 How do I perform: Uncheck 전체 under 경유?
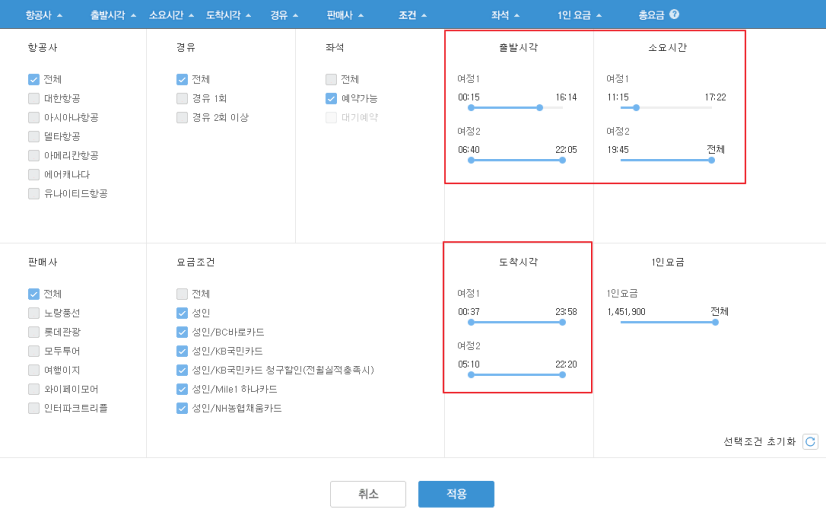pyautogui.click(x=182, y=80)
